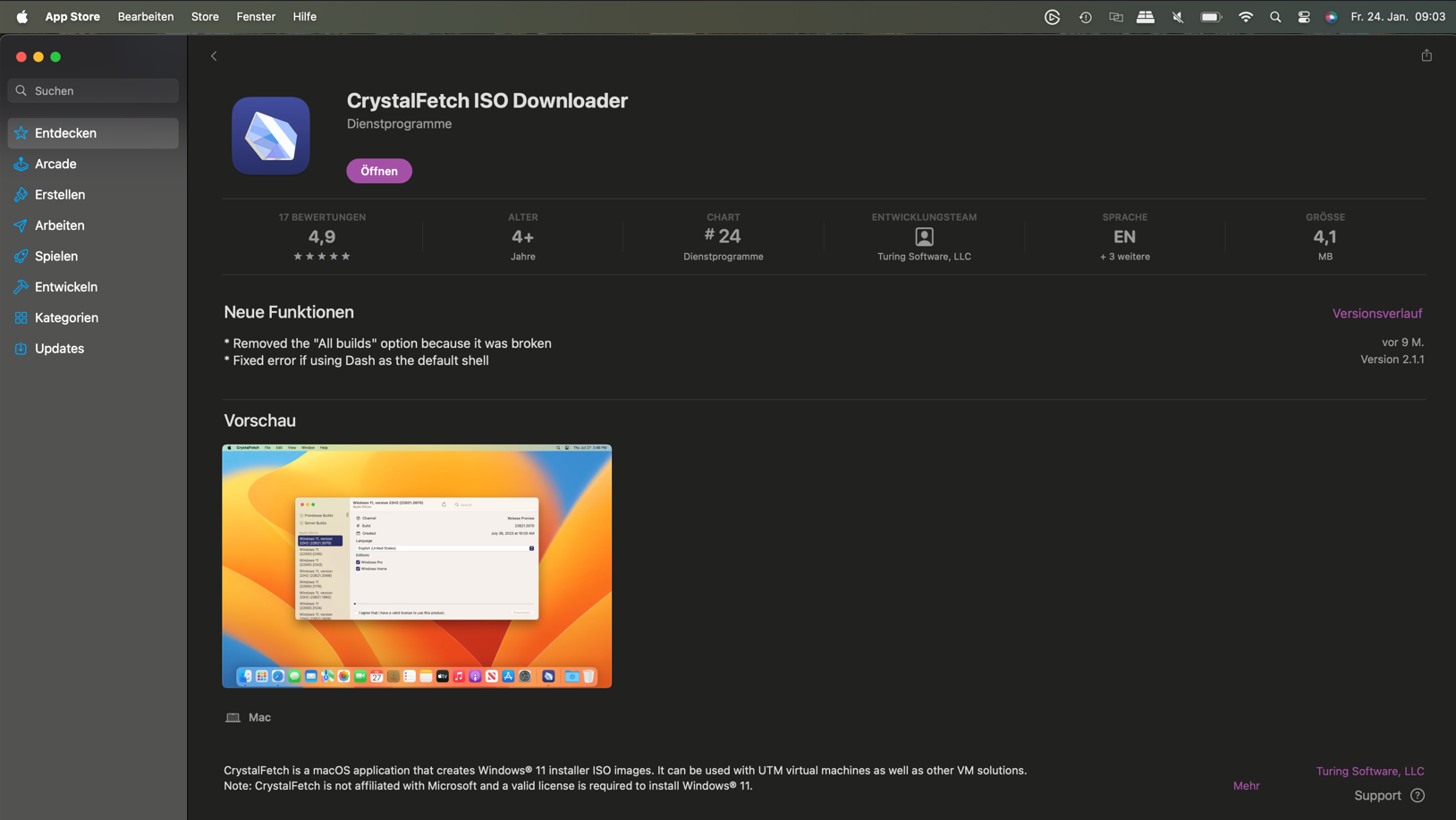Select Entdecken in the sidebar
Image resolution: width=1456 pixels, height=820 pixels.
(x=93, y=133)
